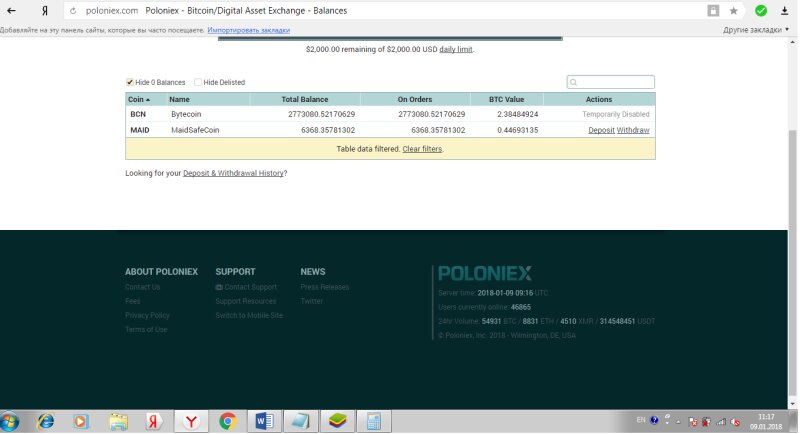This screenshot has height=434, width=800.
Task: Open Deposit & Withdrawal History
Action: [x=233, y=173]
